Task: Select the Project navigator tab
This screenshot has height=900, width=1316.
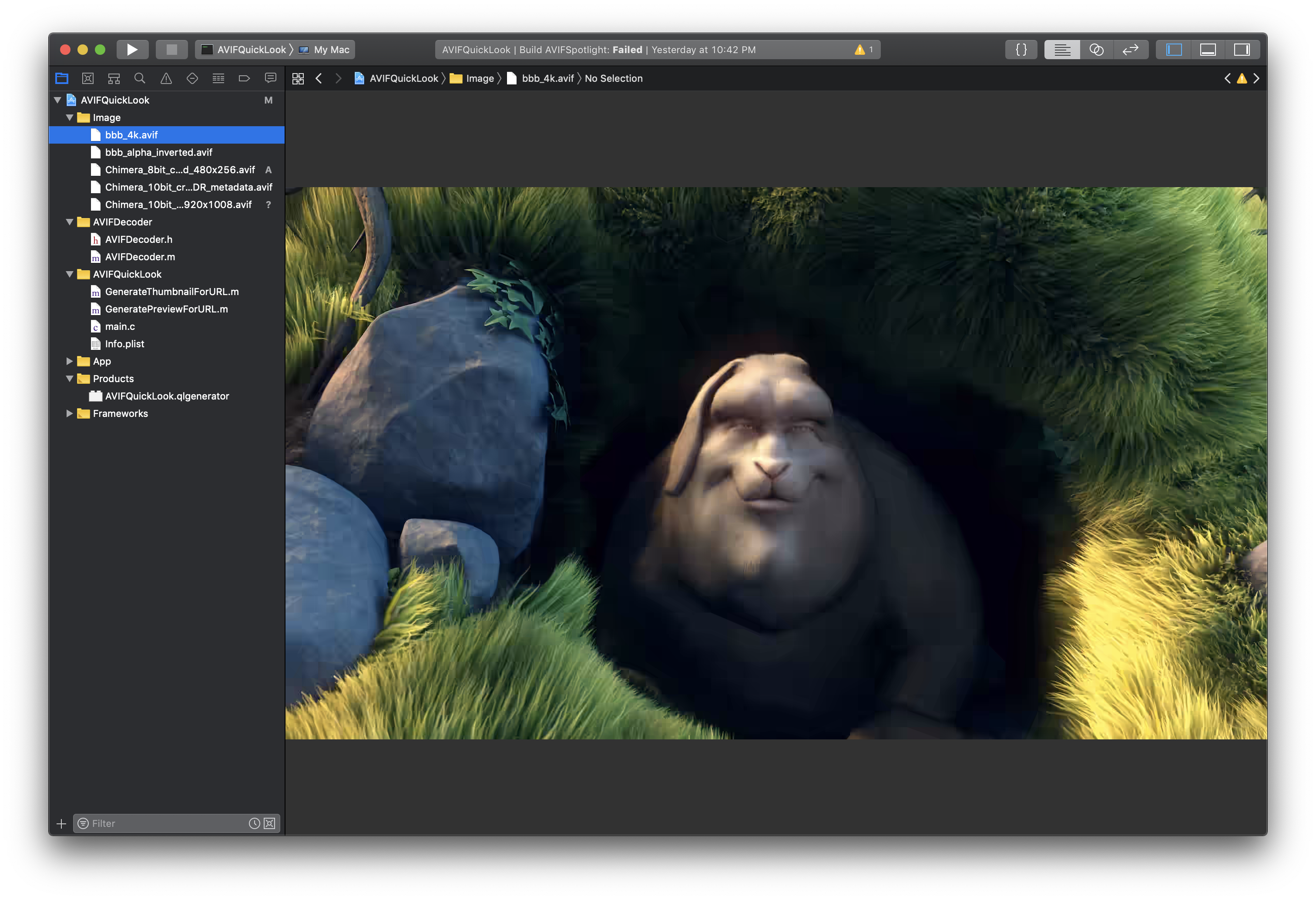Action: [62, 78]
